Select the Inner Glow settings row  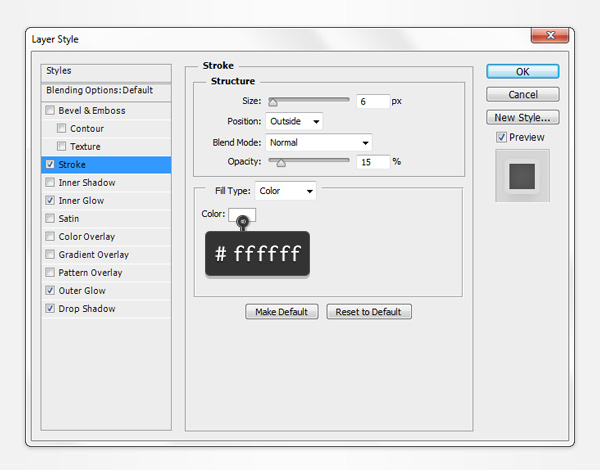tap(106, 201)
